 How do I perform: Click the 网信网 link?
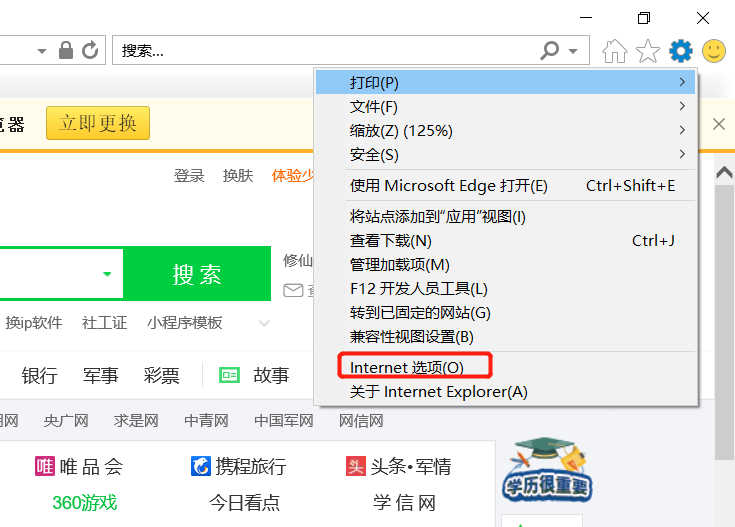tap(361, 421)
